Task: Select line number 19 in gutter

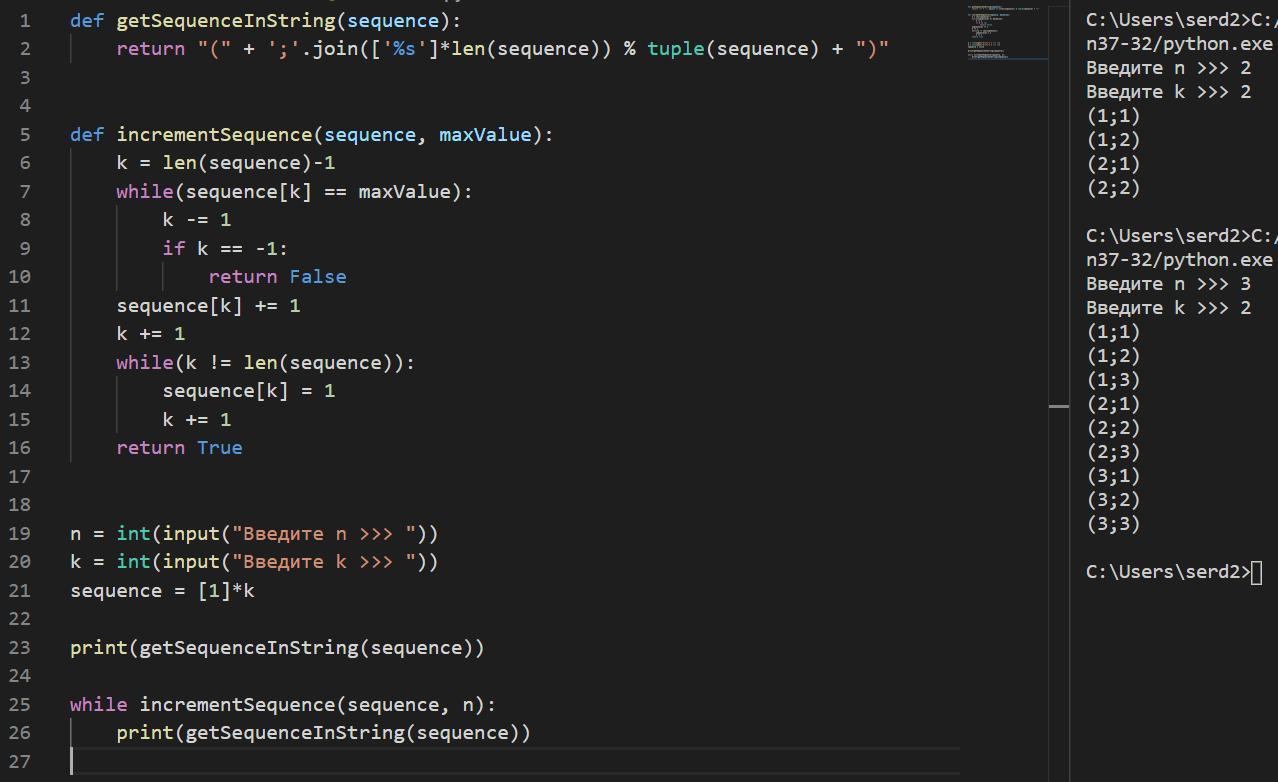Action: point(19,533)
